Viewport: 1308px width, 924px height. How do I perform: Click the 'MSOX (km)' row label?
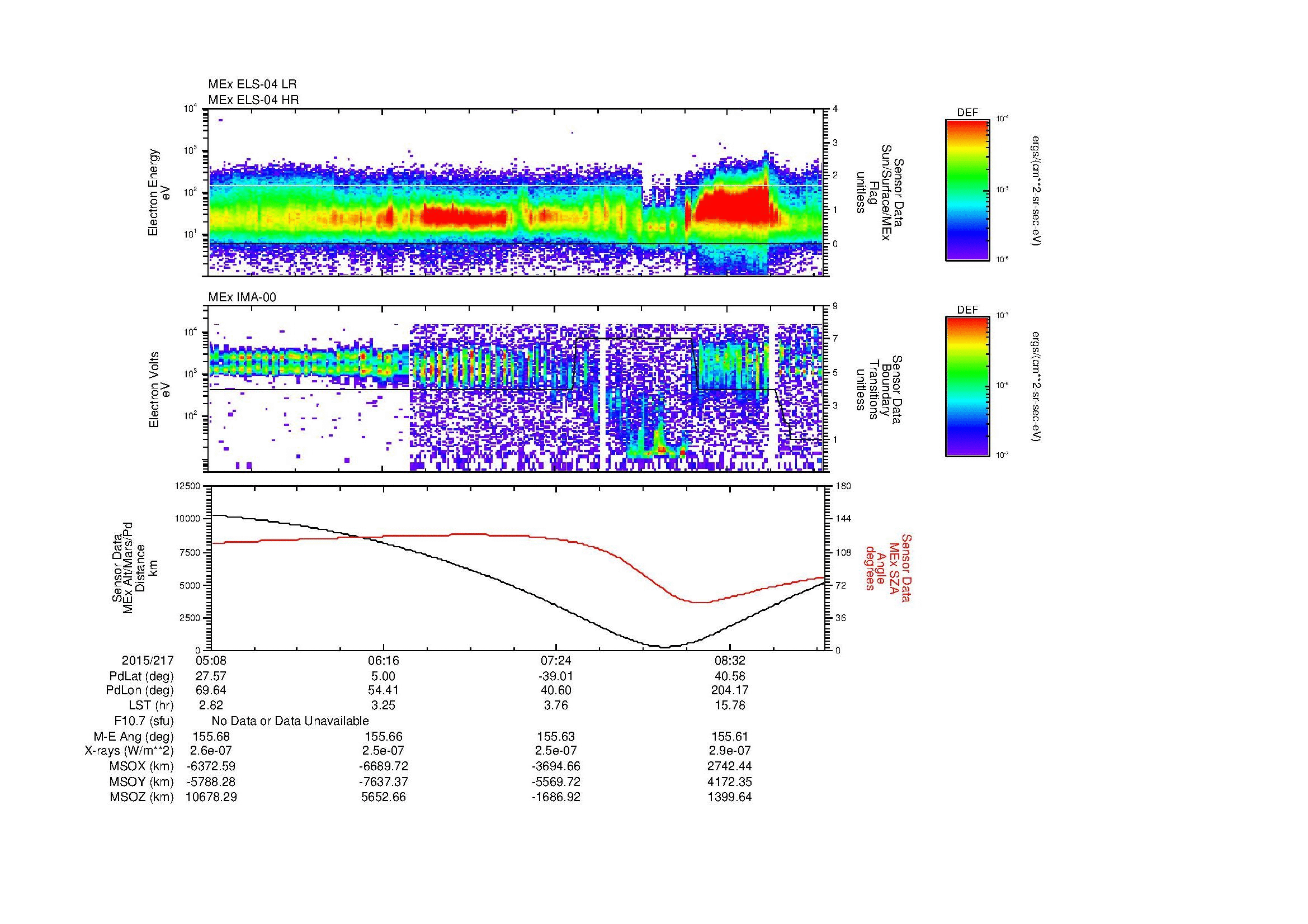pyautogui.click(x=141, y=766)
